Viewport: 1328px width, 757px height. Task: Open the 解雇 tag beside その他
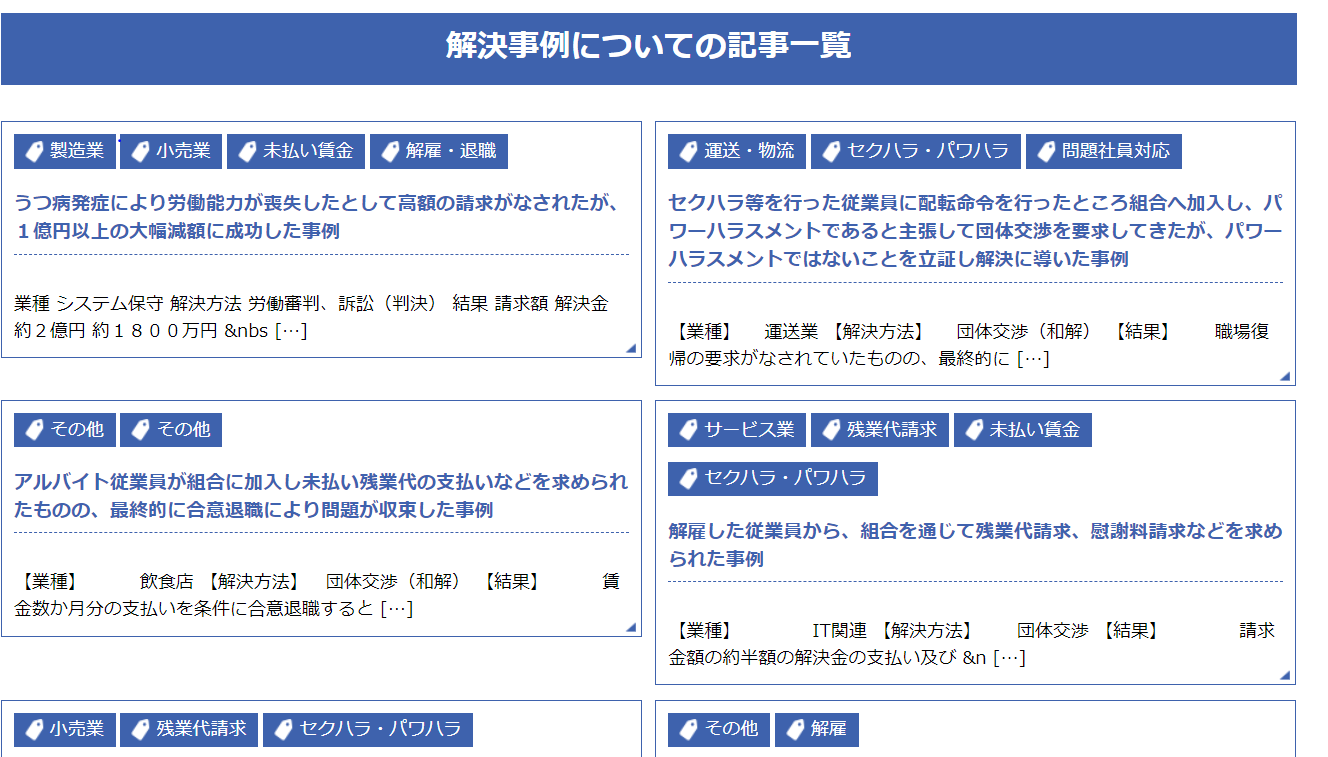816,729
